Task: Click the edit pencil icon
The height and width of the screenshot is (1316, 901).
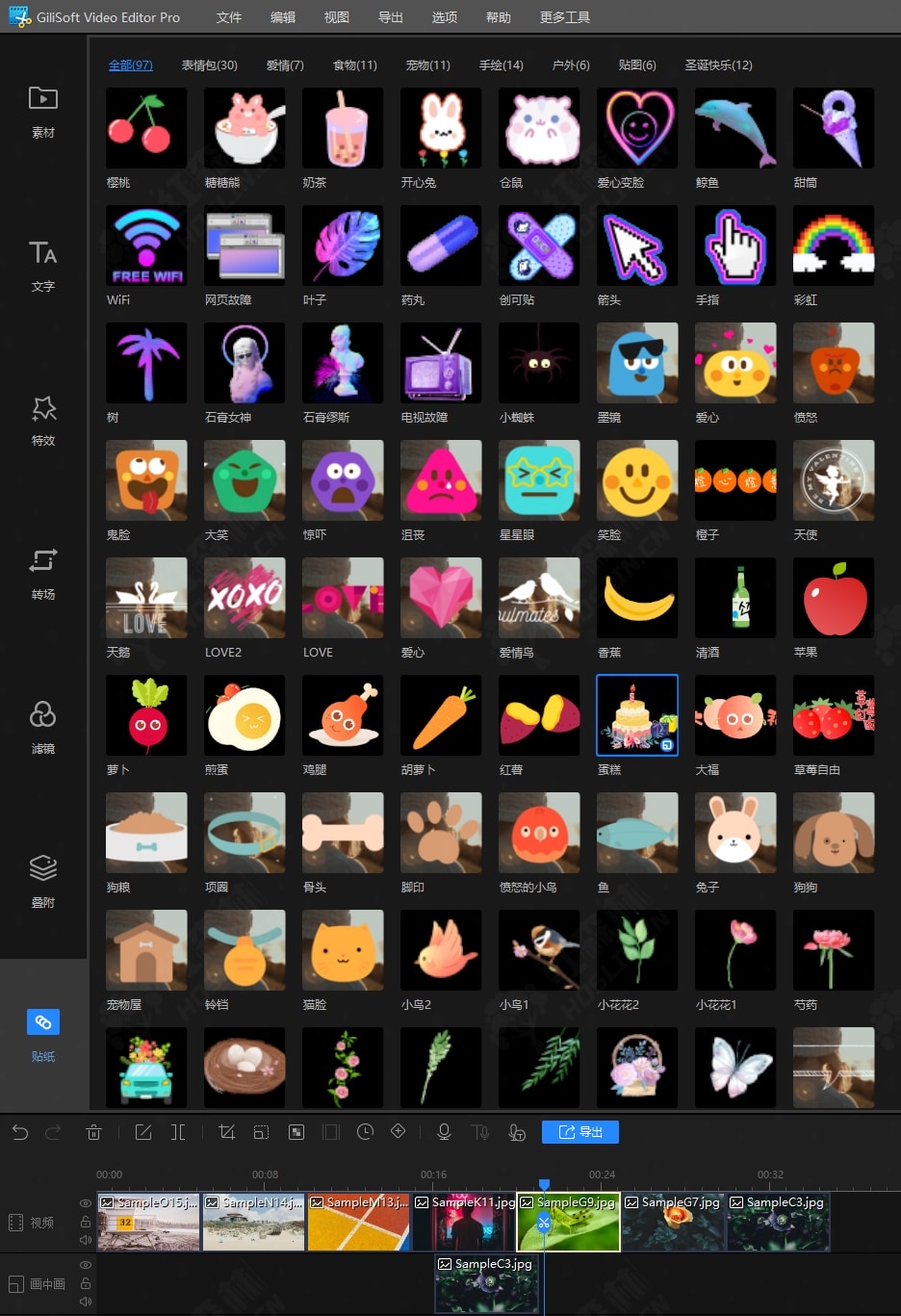Action: (x=143, y=1132)
